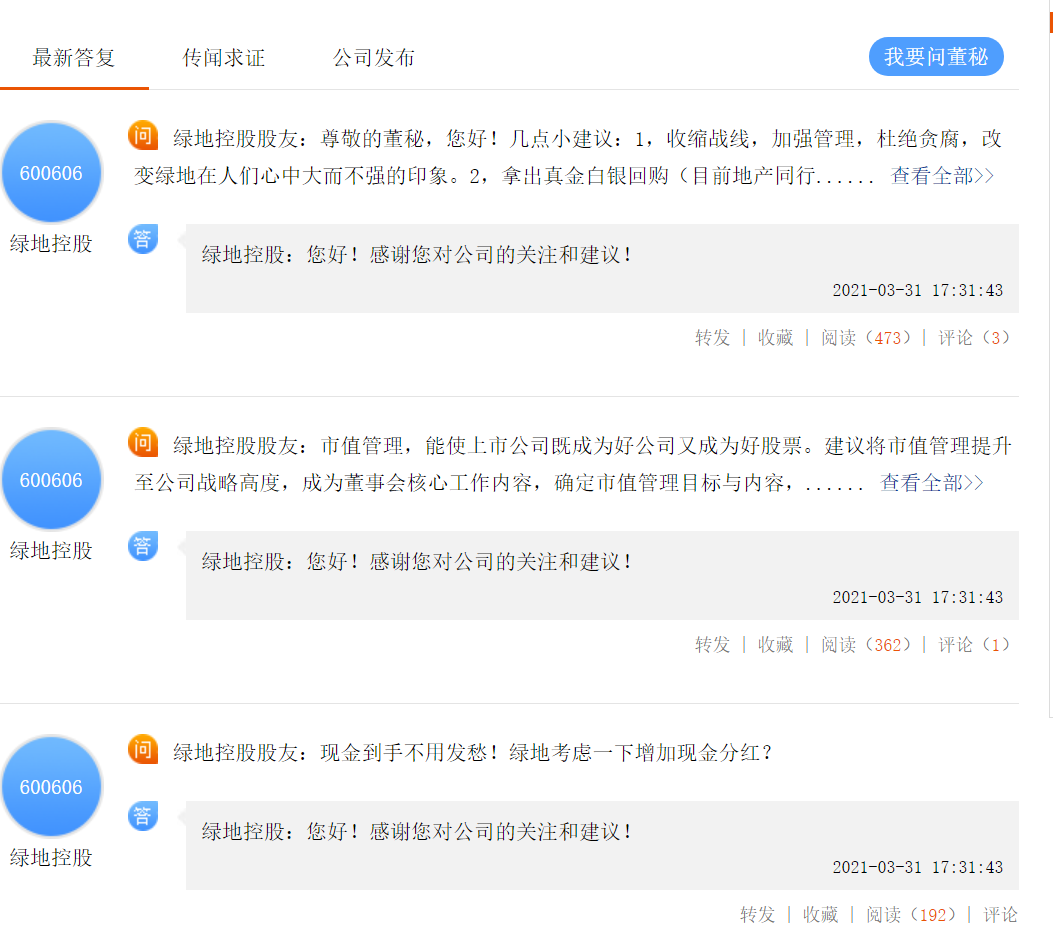
Task: Click 收藏 on the post with 192 reads
Action: click(x=821, y=914)
